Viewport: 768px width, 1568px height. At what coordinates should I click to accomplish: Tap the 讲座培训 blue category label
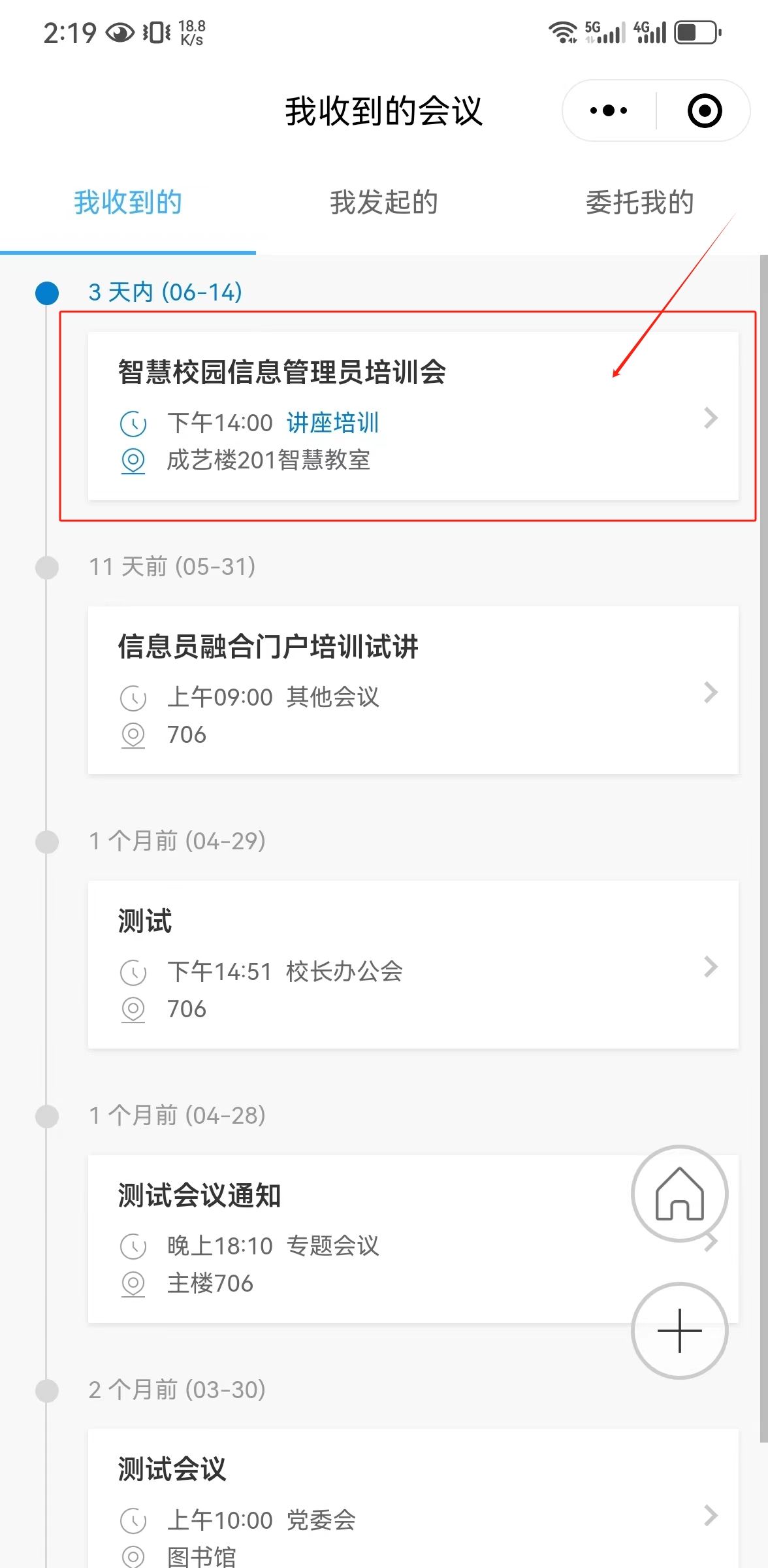pyautogui.click(x=332, y=423)
